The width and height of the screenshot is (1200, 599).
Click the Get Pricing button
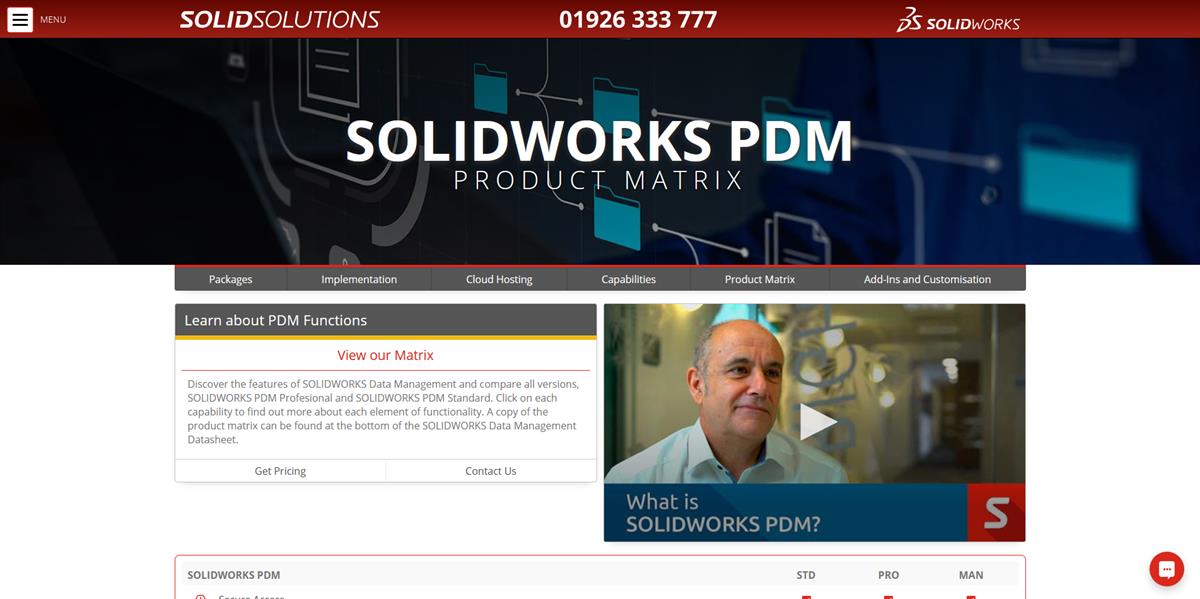280,471
